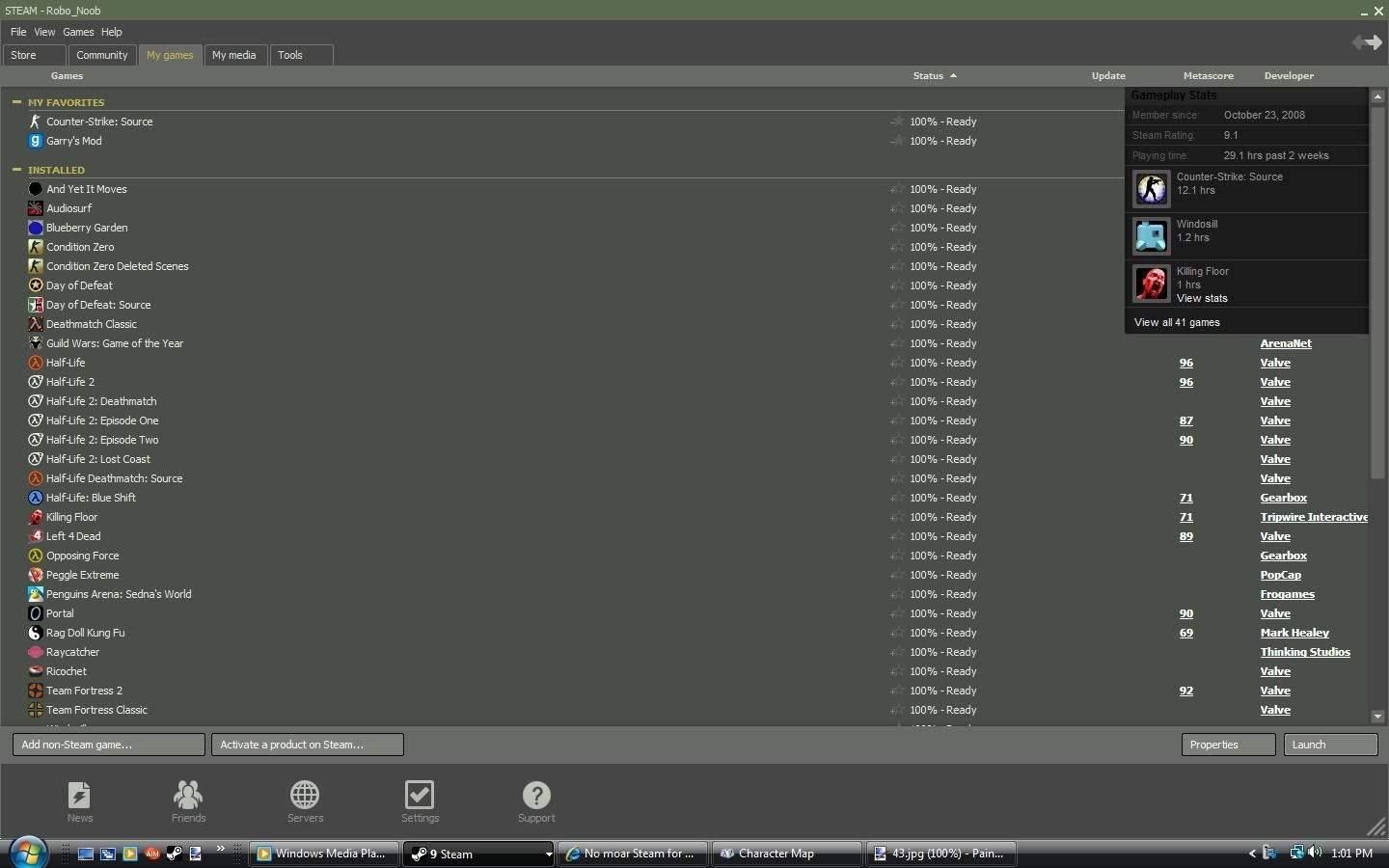The image size is (1389, 868).
Task: Open the Tripwire Interactive developer link
Action: (x=1314, y=517)
